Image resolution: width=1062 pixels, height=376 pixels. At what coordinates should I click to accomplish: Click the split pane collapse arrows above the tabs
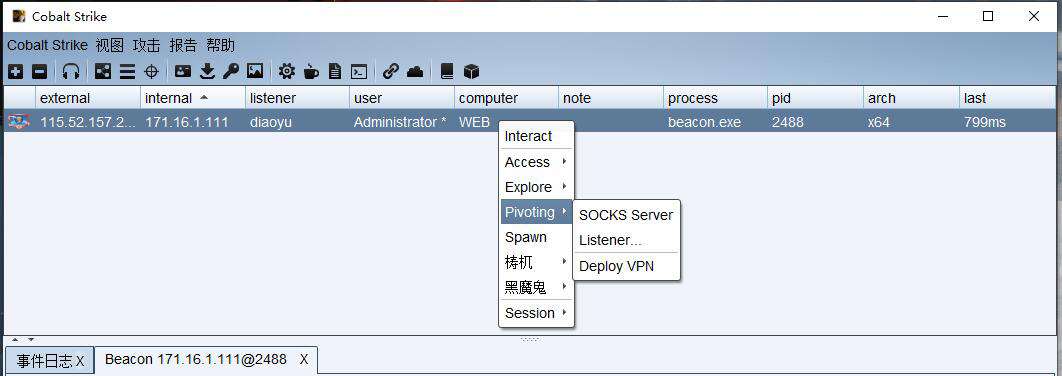[22, 339]
